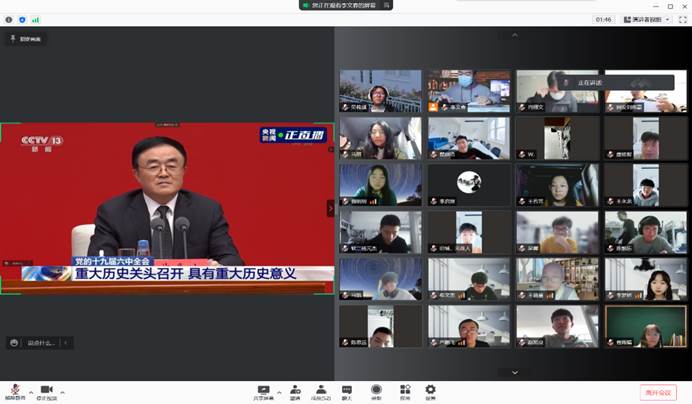692x404 pixels.
Task: Turn on the camera video button
Action: (45, 389)
